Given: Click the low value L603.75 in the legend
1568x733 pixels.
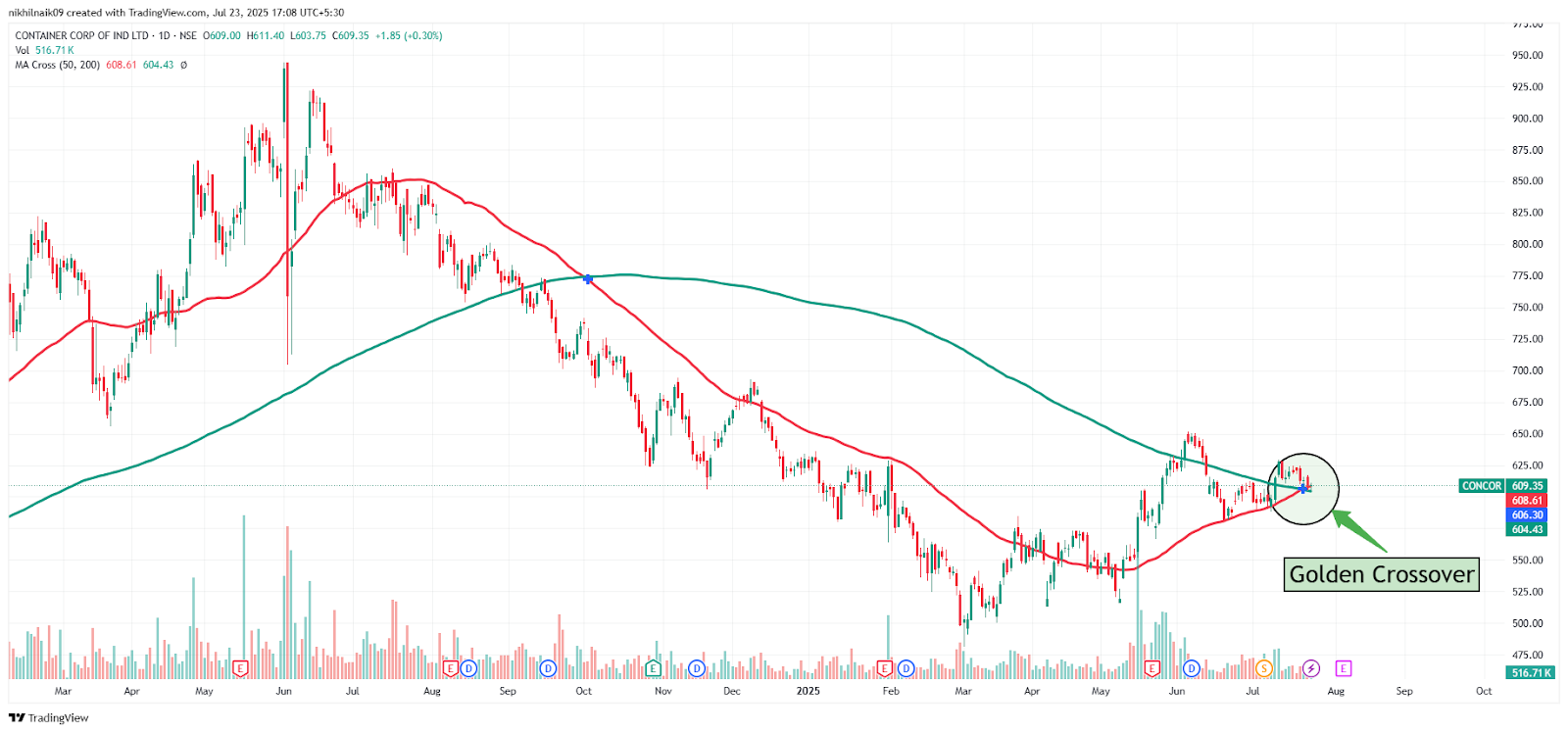Looking at the screenshot, I should [x=309, y=35].
